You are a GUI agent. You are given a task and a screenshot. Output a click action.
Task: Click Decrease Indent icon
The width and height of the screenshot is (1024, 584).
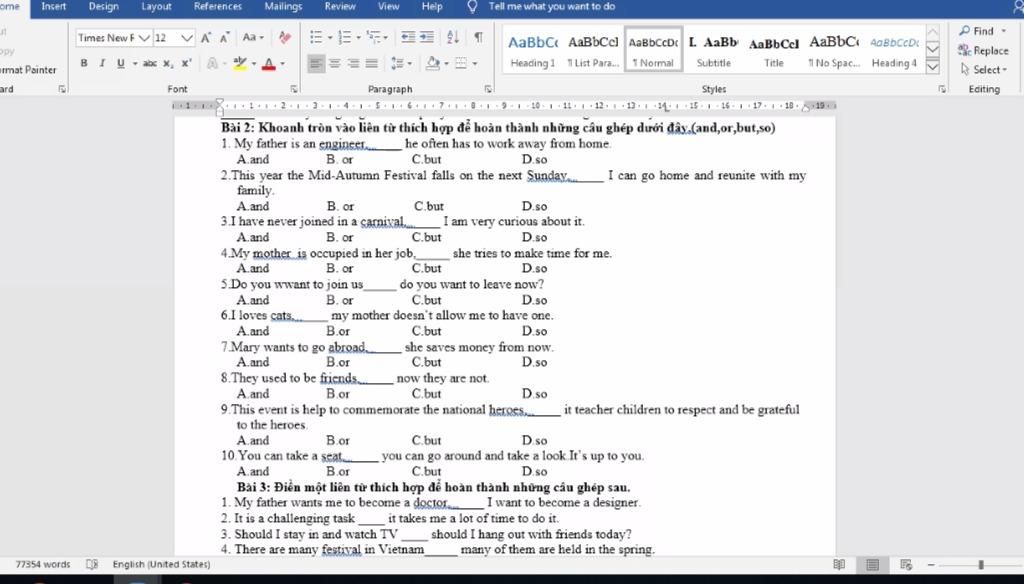pyautogui.click(x=408, y=37)
